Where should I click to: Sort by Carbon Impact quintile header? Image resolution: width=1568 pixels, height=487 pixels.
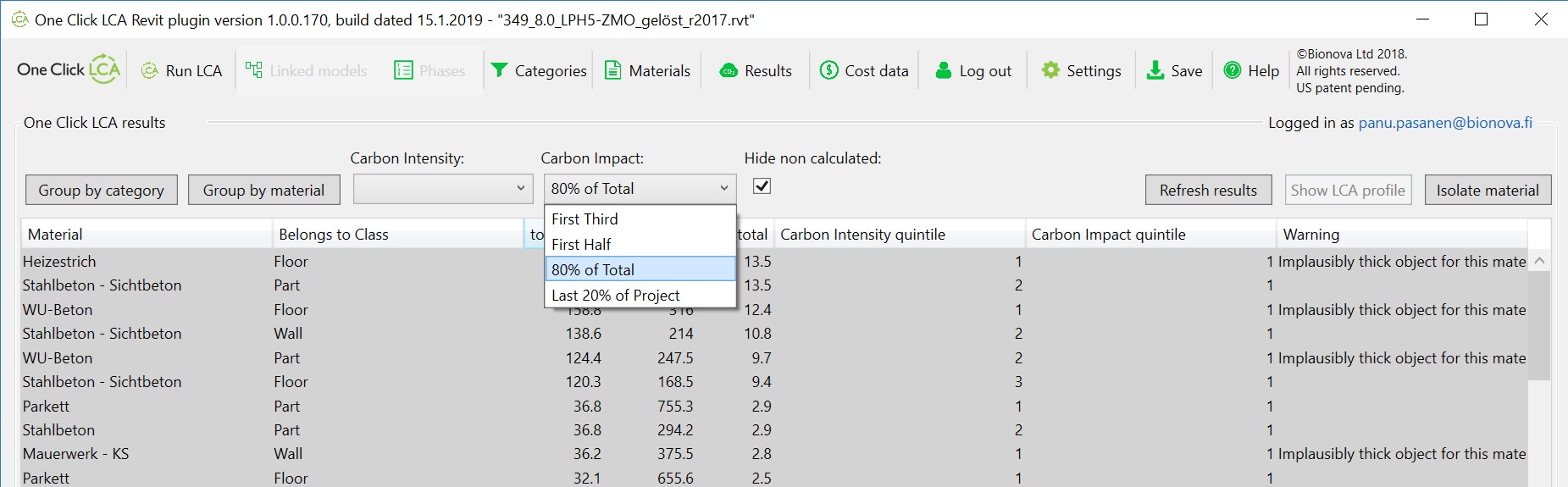[1151, 234]
